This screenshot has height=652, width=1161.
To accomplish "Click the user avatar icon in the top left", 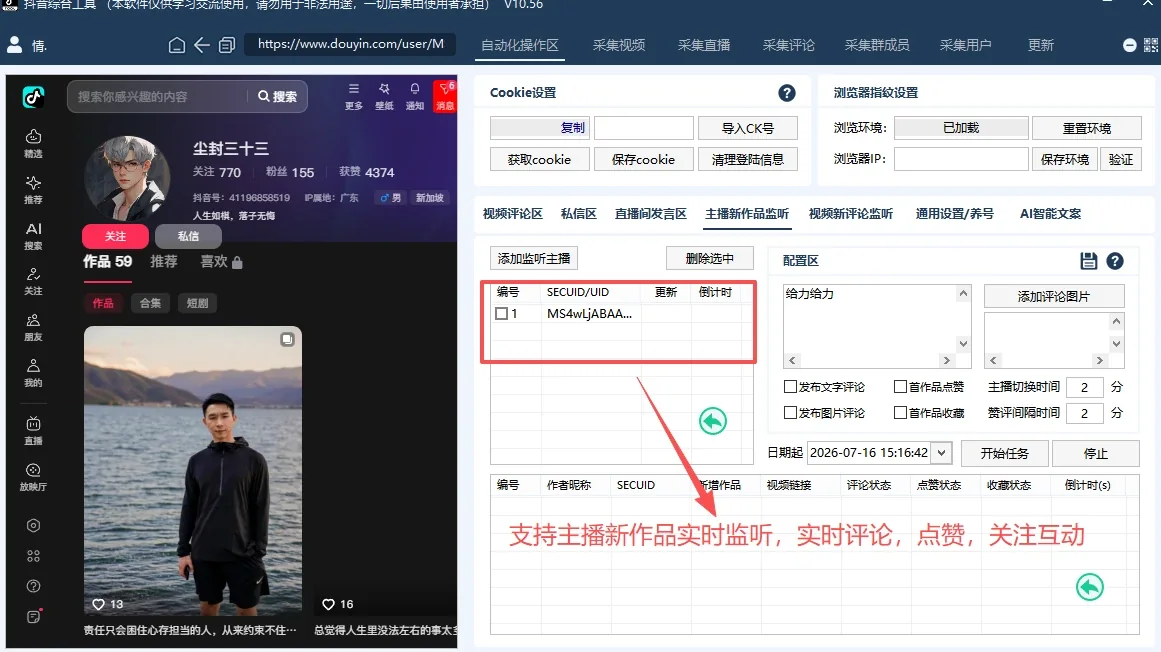I will click(x=14, y=45).
